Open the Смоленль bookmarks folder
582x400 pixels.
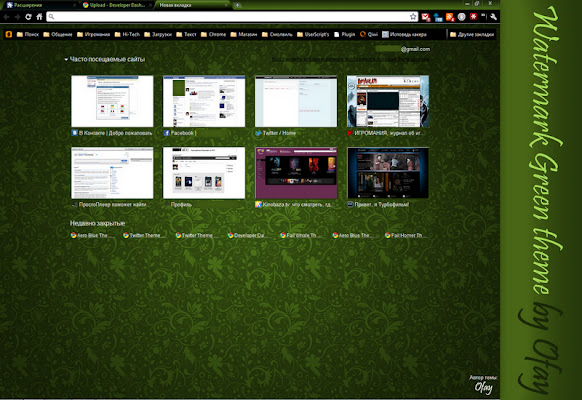pos(277,35)
